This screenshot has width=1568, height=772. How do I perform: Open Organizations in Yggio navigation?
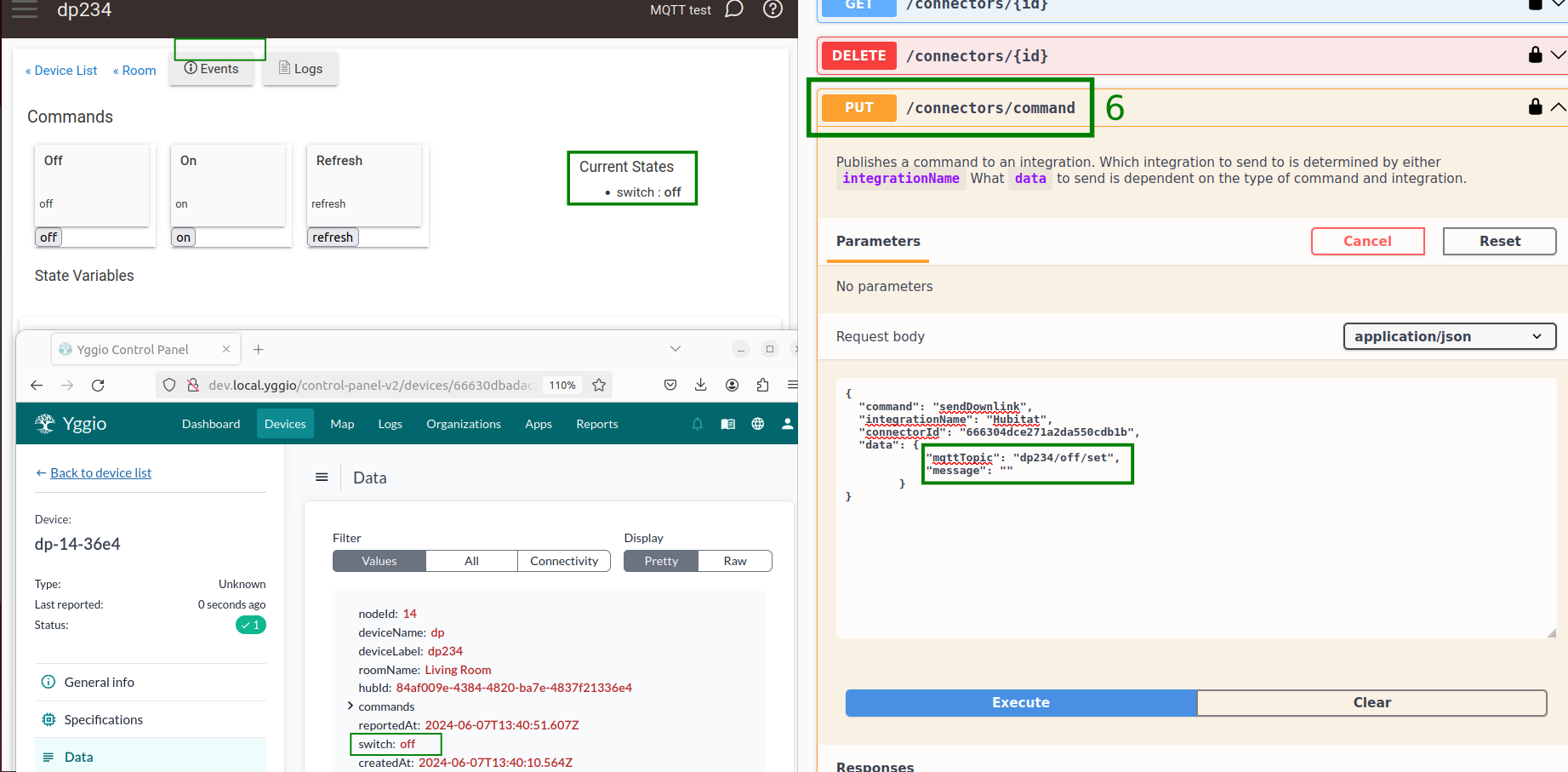[464, 424]
